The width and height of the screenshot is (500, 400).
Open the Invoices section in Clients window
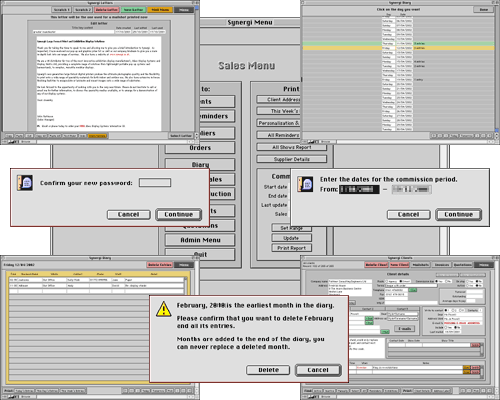[x=442, y=265]
